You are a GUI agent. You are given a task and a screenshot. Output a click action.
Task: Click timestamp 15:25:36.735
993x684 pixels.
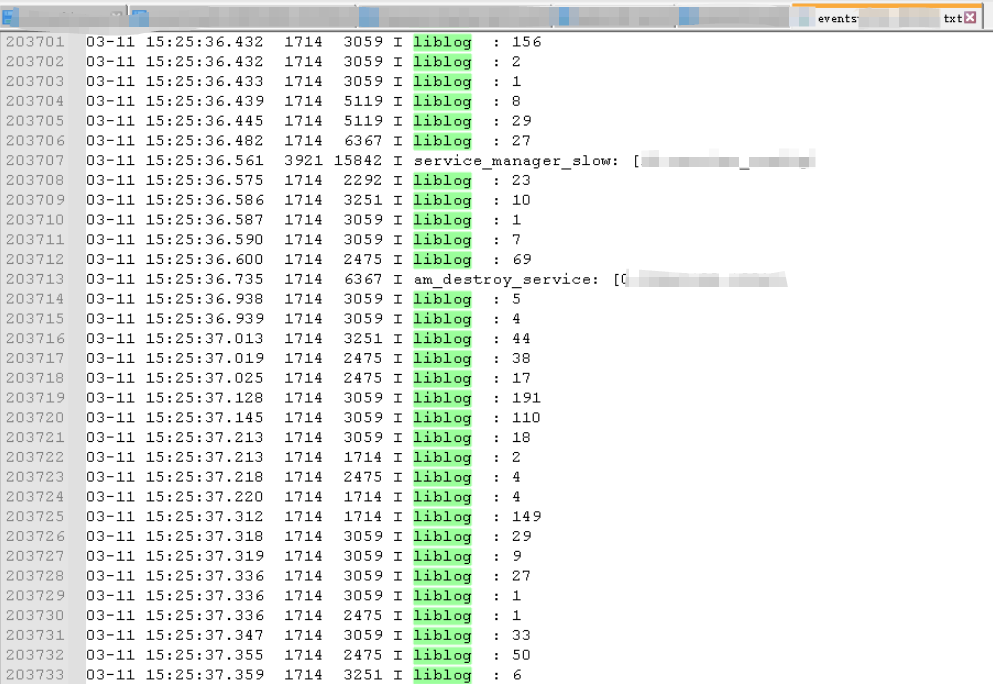[x=205, y=279]
